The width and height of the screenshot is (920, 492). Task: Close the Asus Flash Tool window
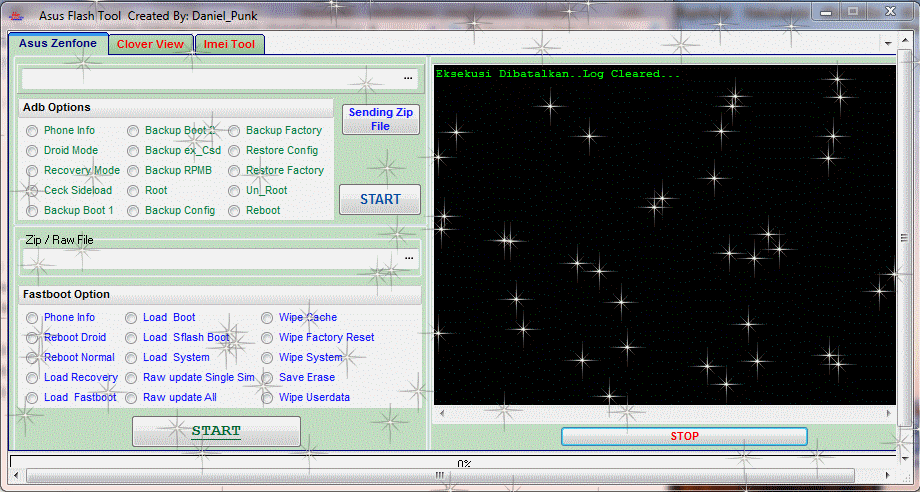pyautogui.click(x=890, y=11)
